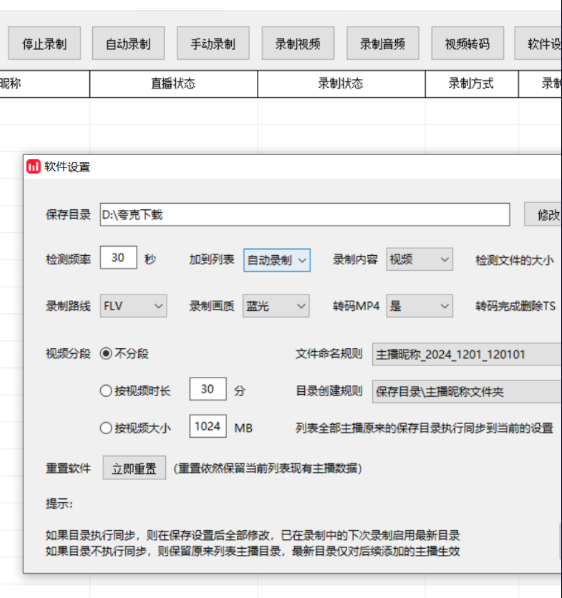This screenshot has height=598, width=562.
Task: Open the 加到列表 dropdown showing 自动录制
Action: click(277, 260)
